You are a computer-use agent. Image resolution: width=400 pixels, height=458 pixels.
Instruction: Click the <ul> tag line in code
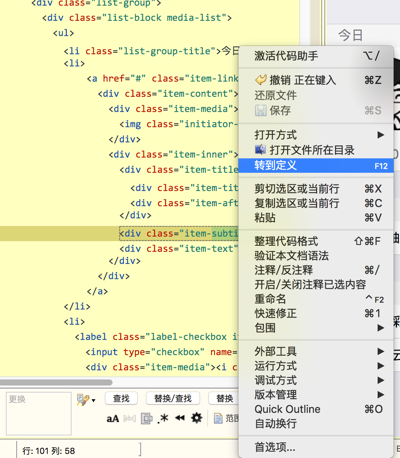click(x=63, y=33)
